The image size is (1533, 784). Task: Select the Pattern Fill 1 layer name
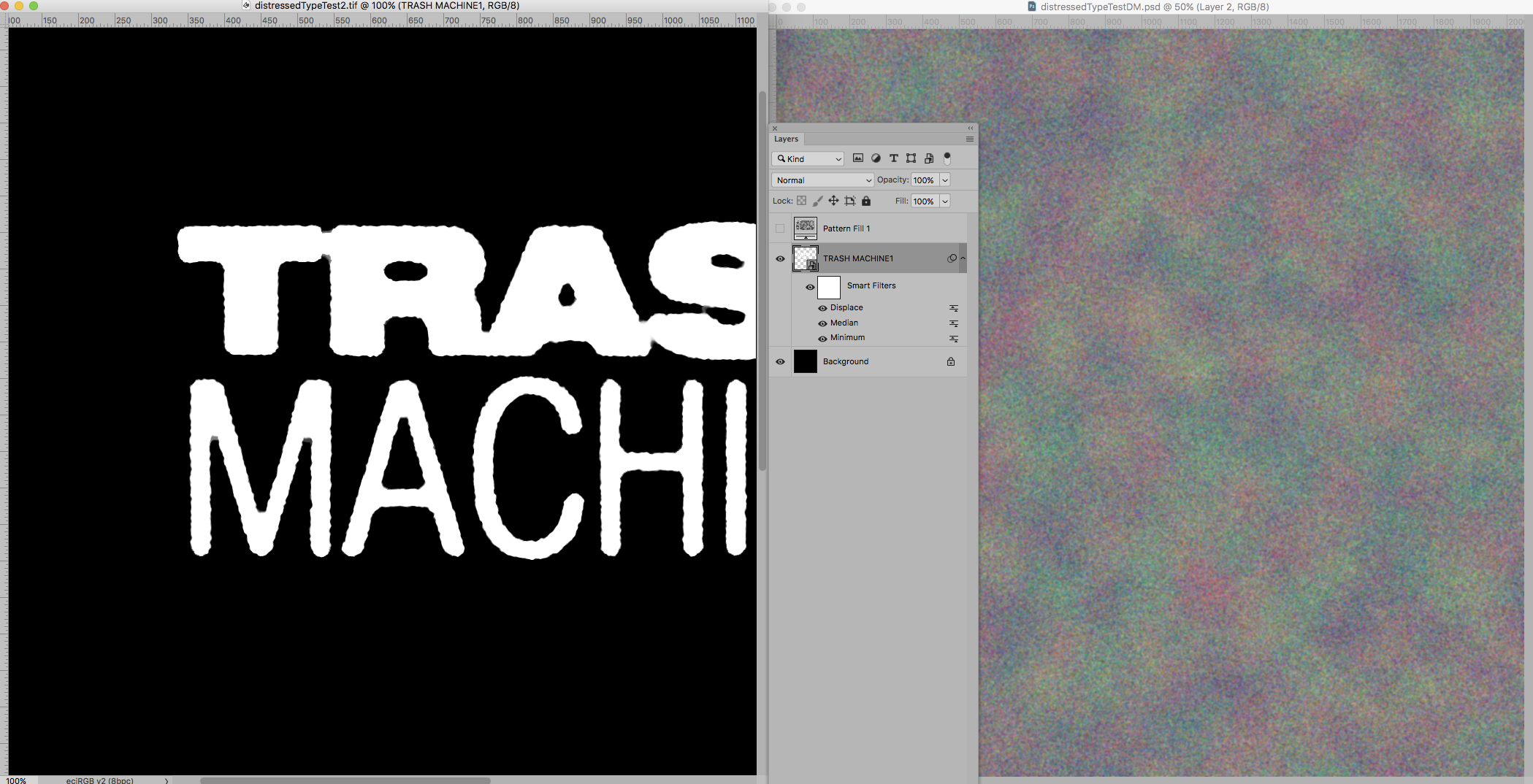click(x=846, y=228)
